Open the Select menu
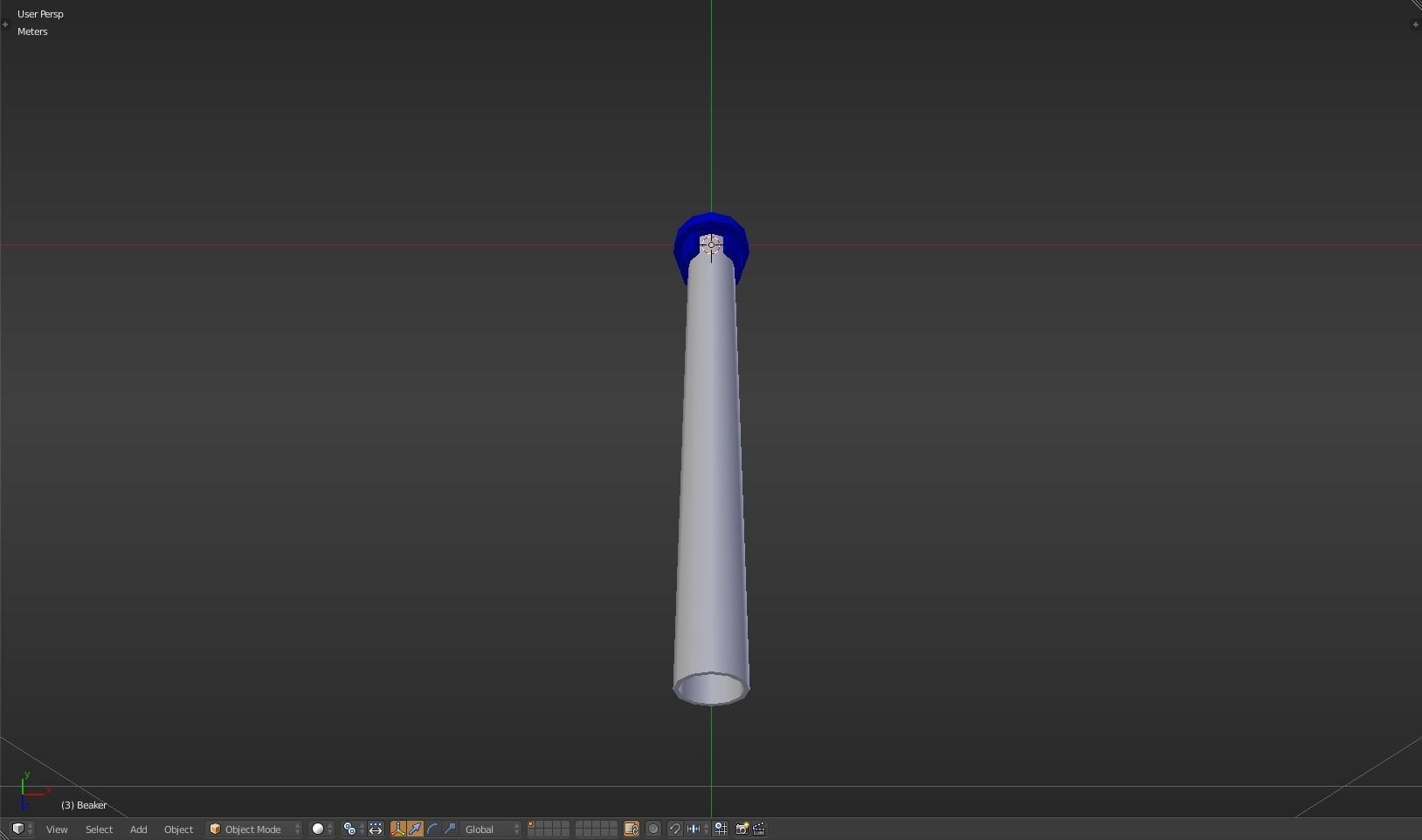Viewport: 1422px width, 840px height. coord(99,830)
